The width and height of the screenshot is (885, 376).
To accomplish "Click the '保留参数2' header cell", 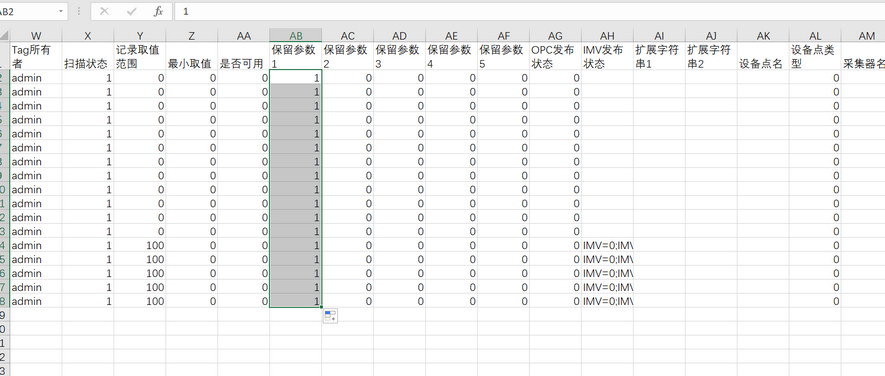I will 348,56.
